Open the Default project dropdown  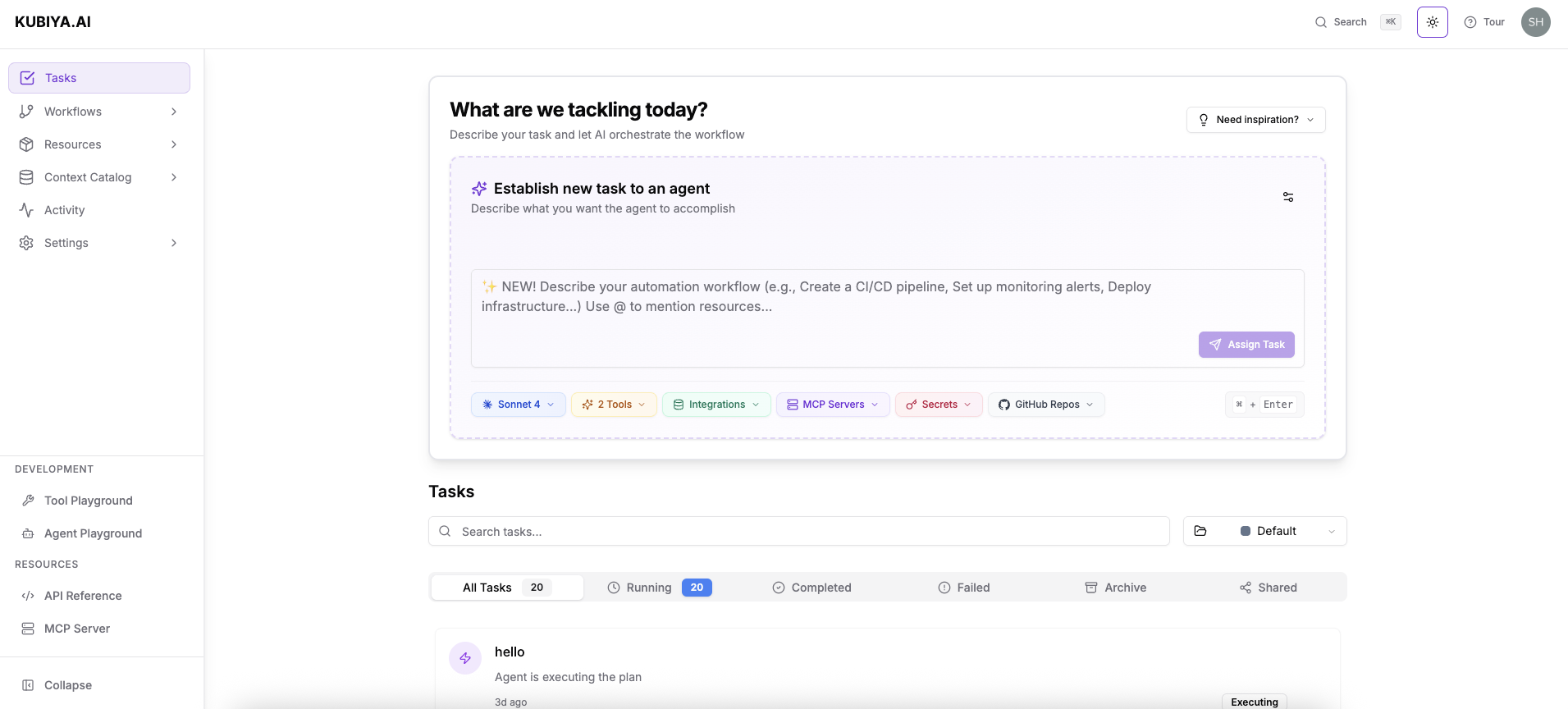[1265, 531]
